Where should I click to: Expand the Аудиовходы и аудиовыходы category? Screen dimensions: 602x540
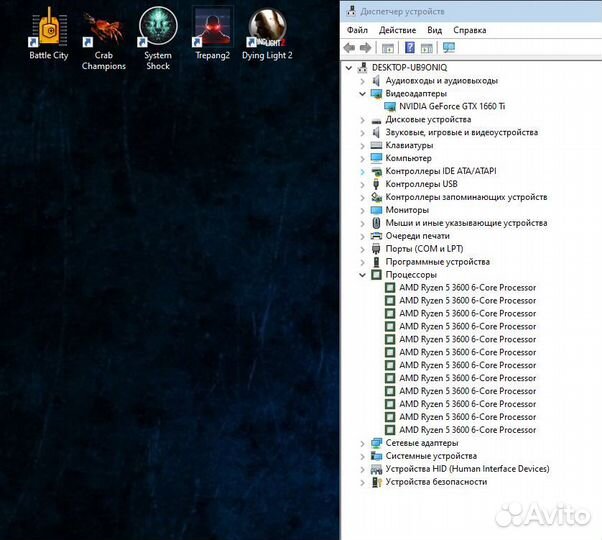[362, 81]
